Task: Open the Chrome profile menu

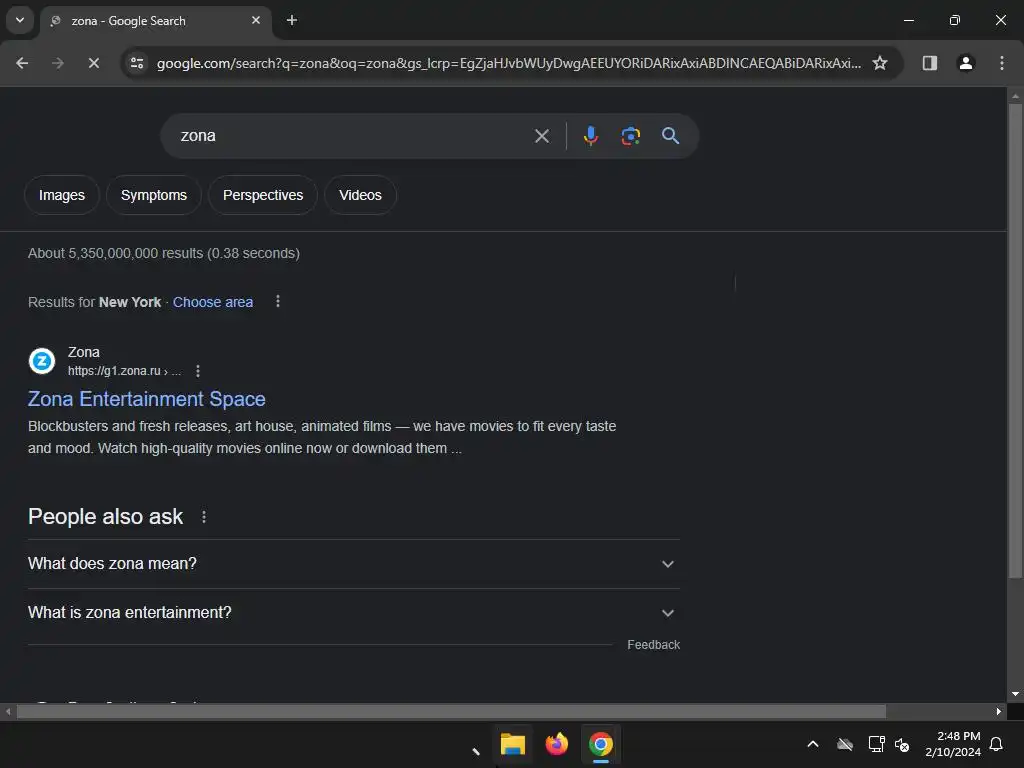Action: click(x=965, y=63)
